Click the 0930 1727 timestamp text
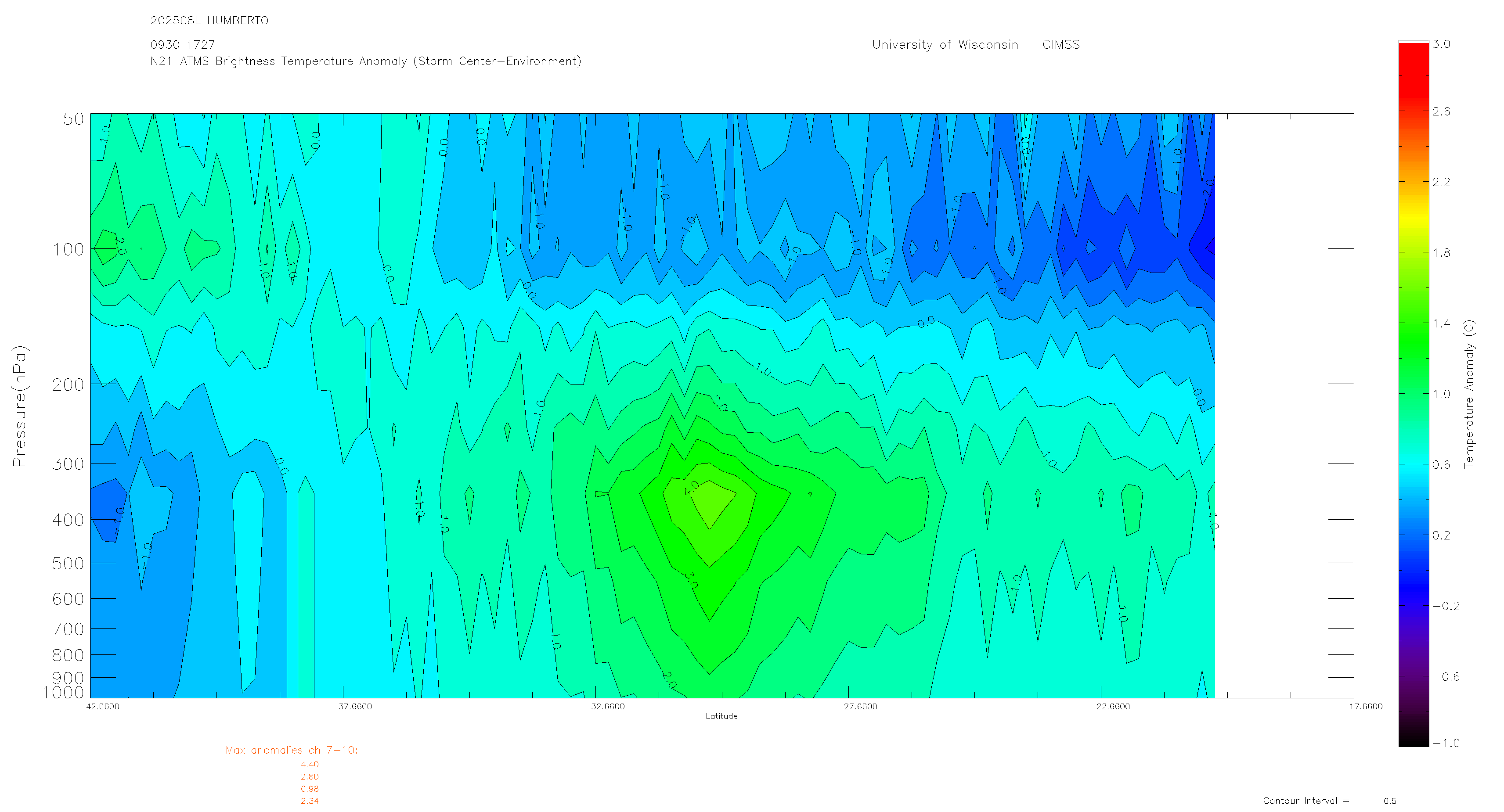 coord(182,45)
